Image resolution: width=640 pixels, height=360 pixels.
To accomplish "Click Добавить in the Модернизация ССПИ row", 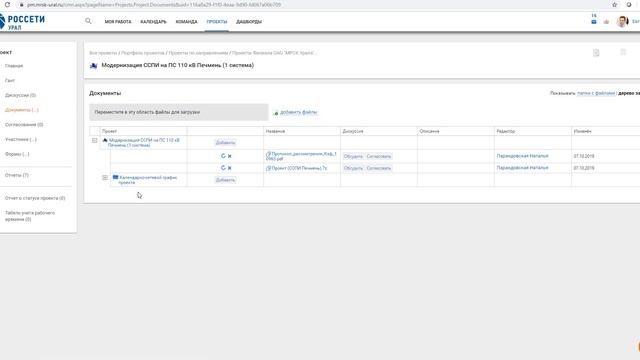I will pyautogui.click(x=225, y=142).
